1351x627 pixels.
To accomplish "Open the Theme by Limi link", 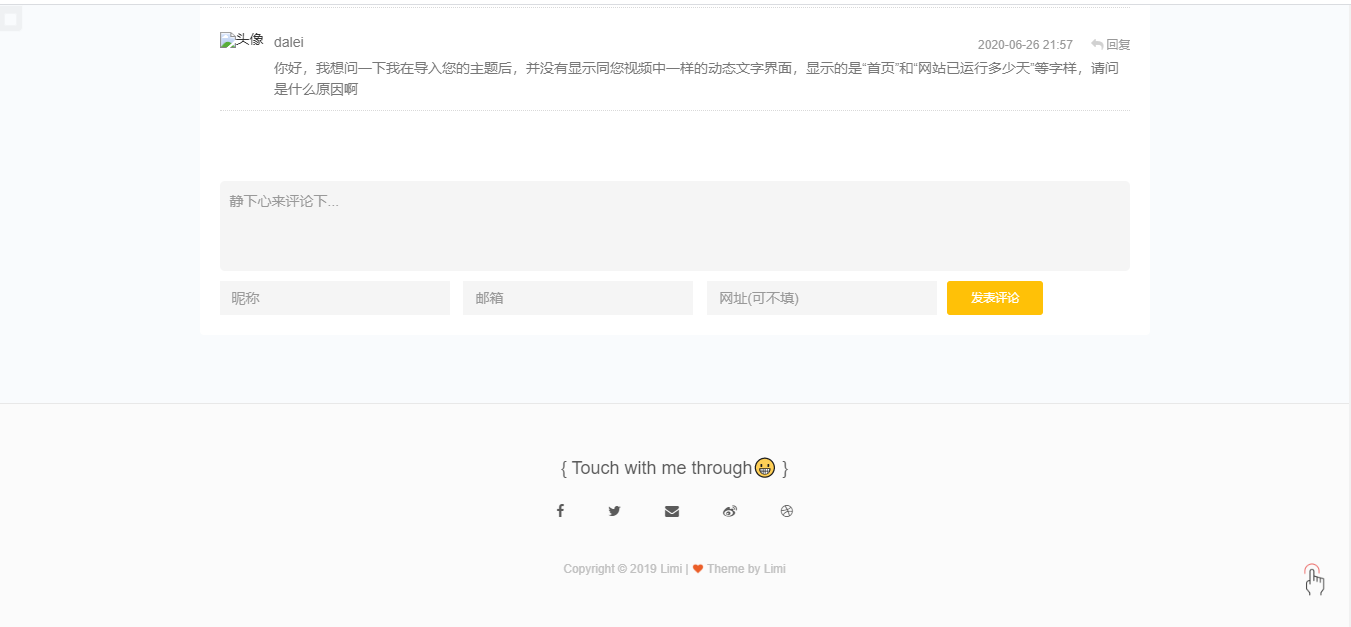I will tap(746, 569).
